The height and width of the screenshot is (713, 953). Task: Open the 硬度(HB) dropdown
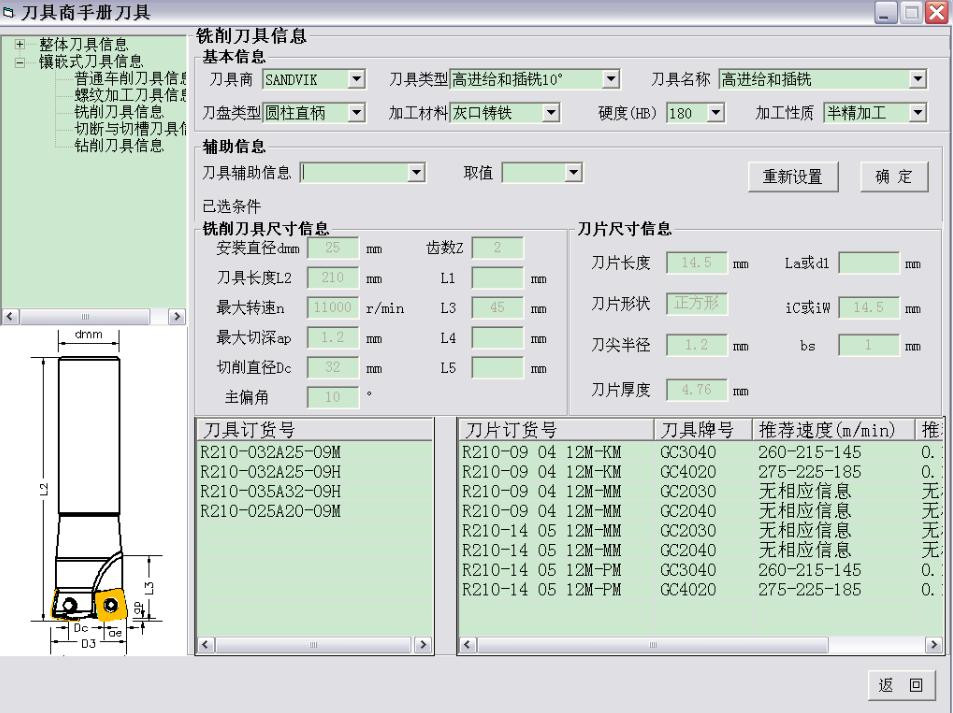[x=714, y=113]
